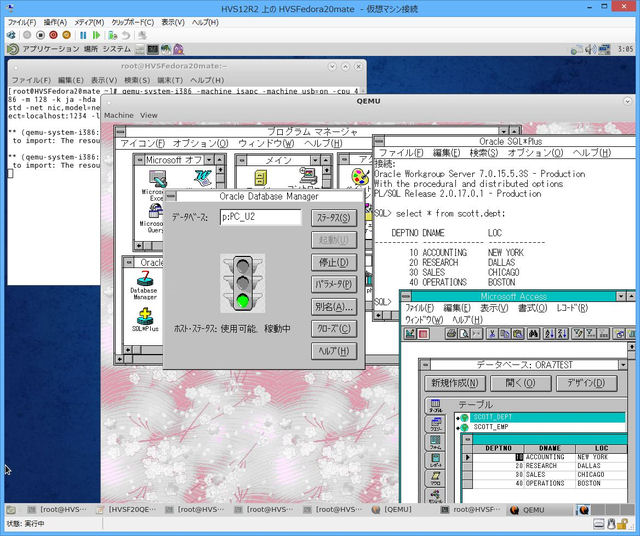The image size is (640, 536).
Task: Click the Design View icon in Access toolbar
Action: (x=410, y=334)
